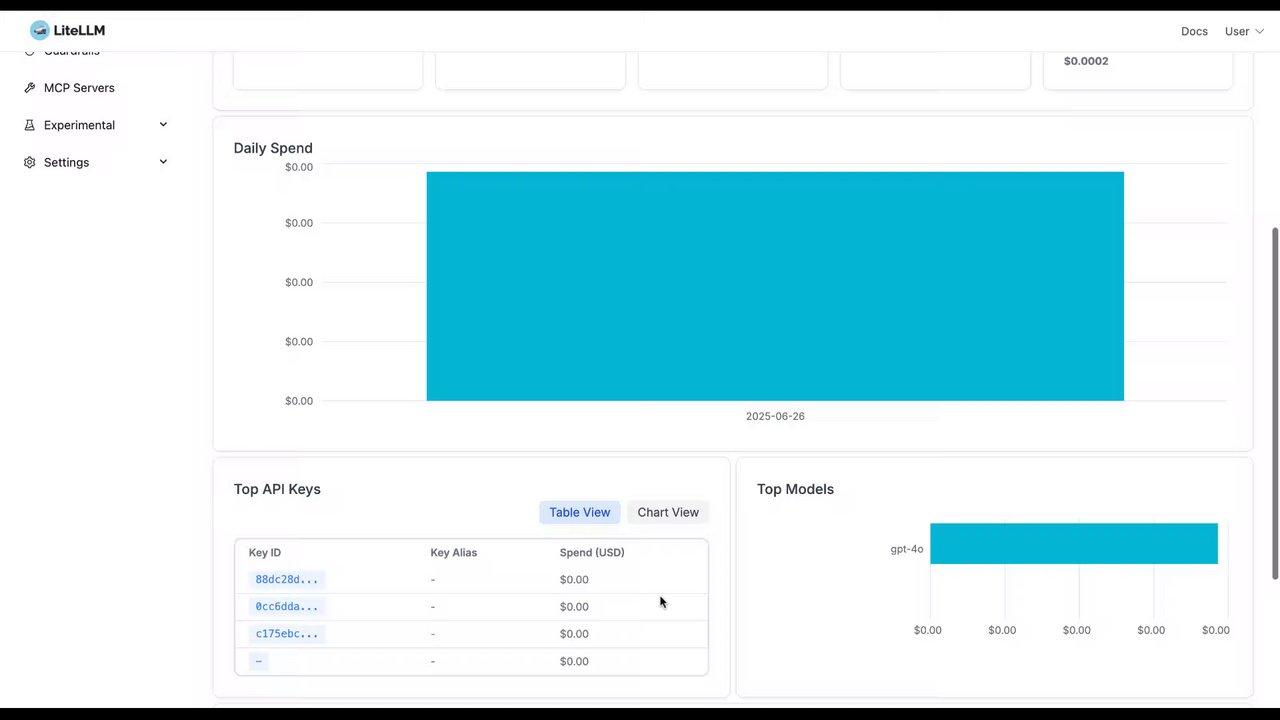The image size is (1280, 720).
Task: Click spend value in 0cc6dda... row
Action: tap(574, 606)
